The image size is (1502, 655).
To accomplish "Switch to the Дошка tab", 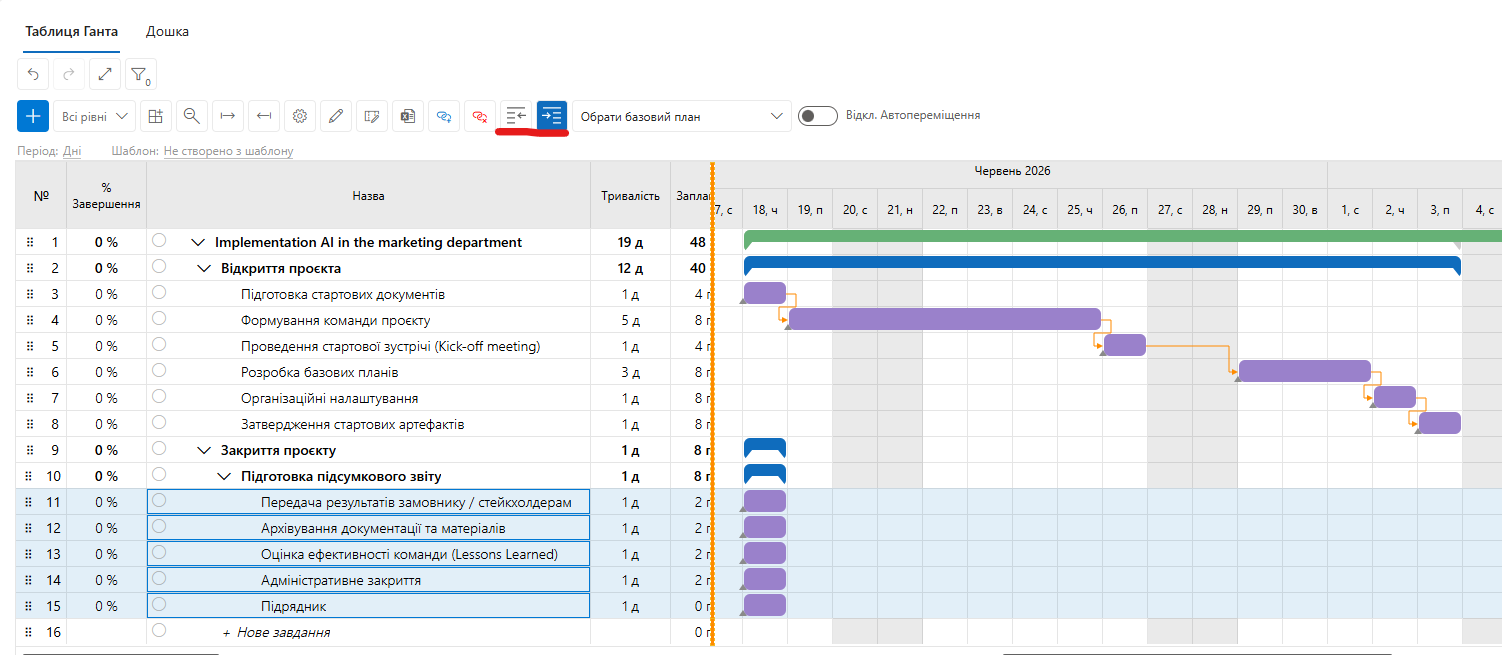I will pos(167,31).
